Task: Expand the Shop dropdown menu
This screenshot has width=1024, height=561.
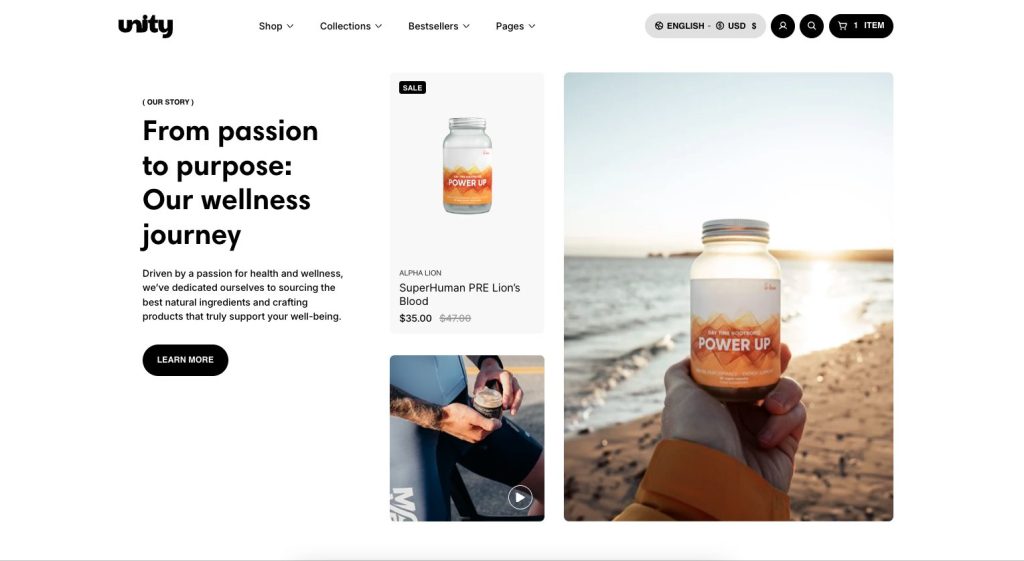Action: [x=276, y=26]
